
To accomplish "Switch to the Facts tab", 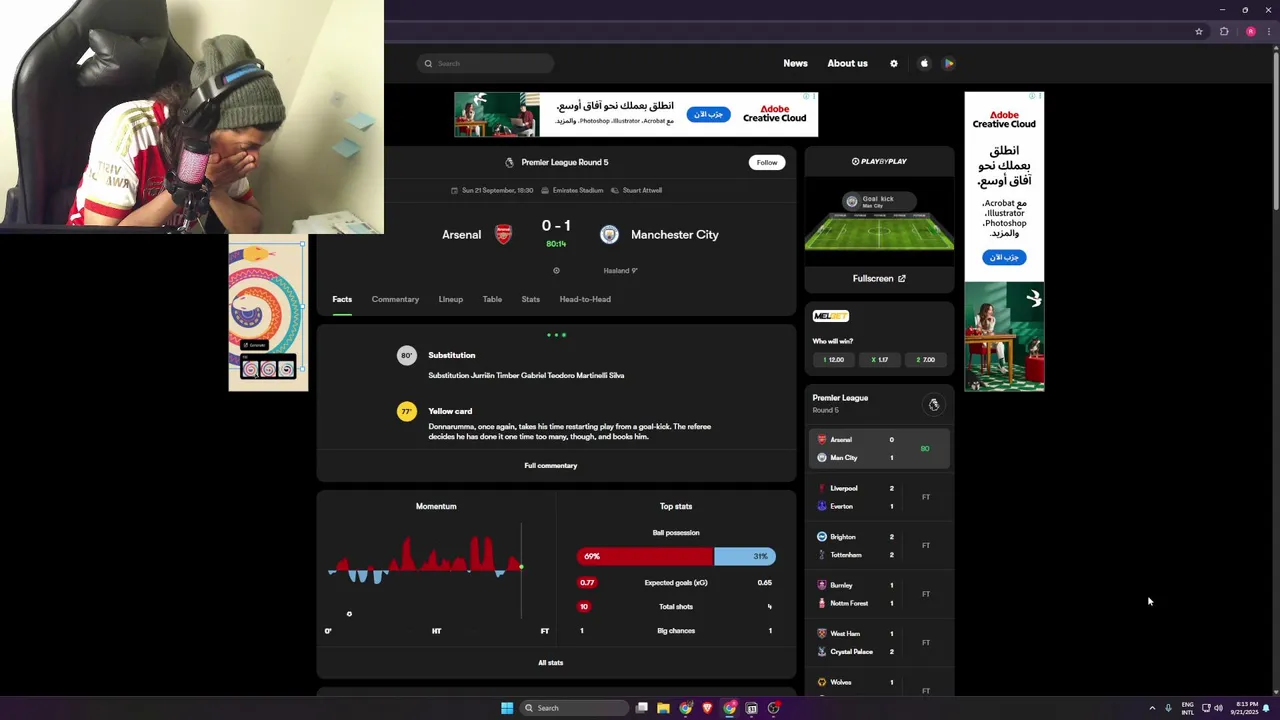I will tap(342, 299).
